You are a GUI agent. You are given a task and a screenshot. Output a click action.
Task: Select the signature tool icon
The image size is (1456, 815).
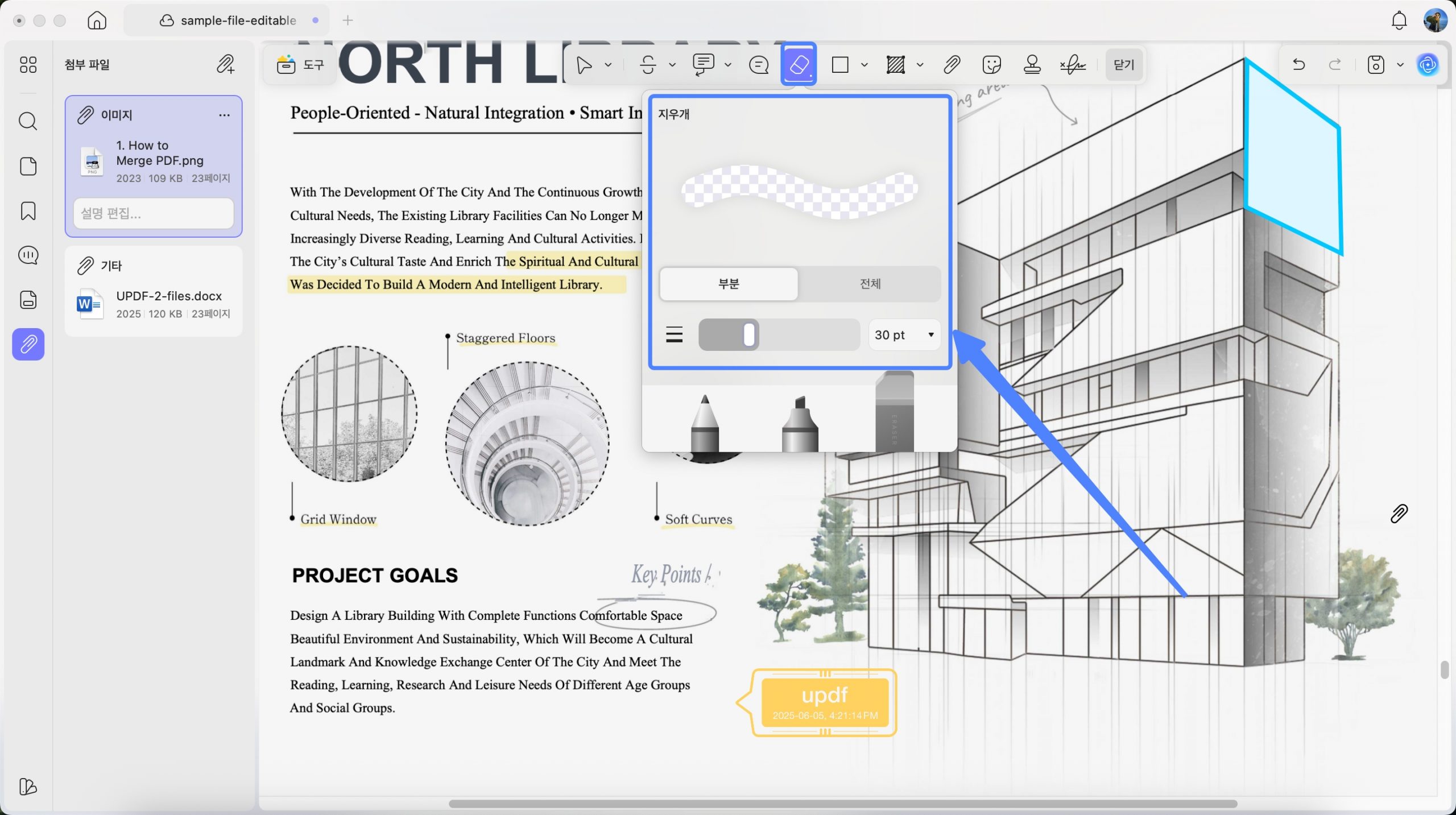pyautogui.click(x=1073, y=64)
